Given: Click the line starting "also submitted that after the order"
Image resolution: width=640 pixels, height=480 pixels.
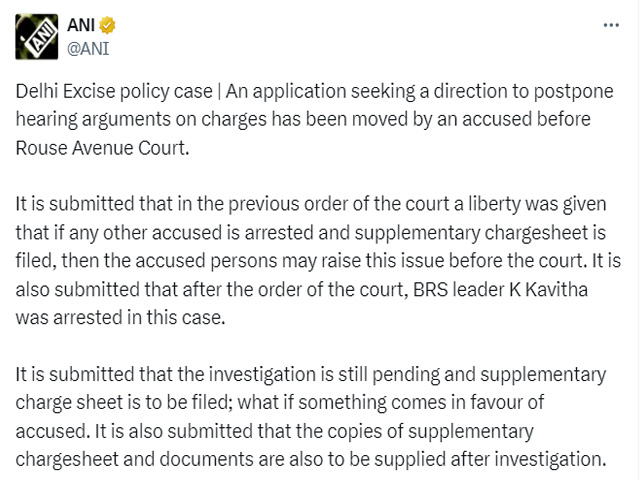Looking at the screenshot, I should click(302, 289).
